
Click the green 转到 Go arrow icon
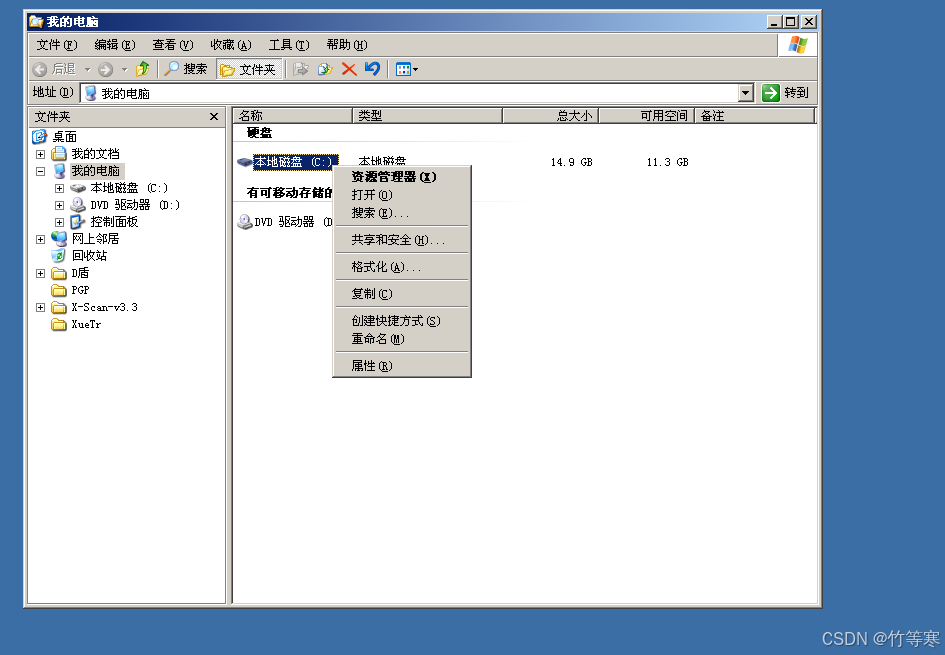pyautogui.click(x=770, y=93)
